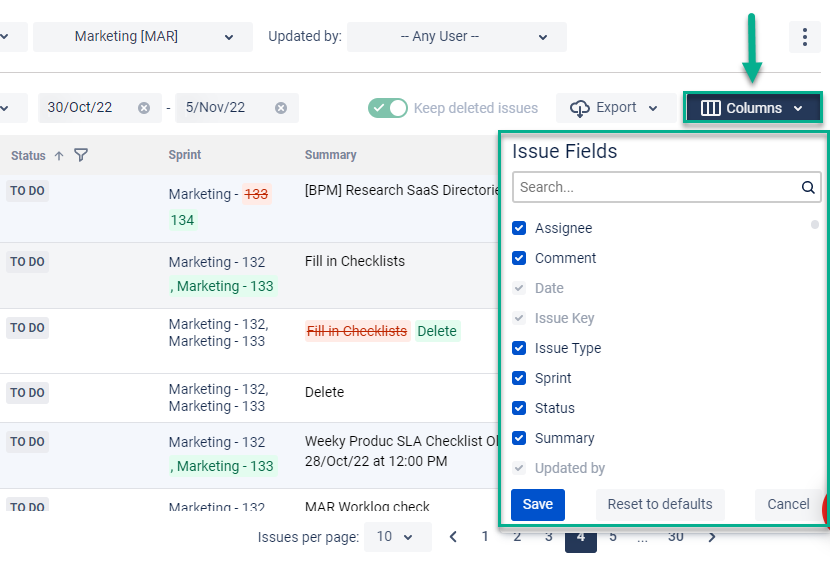The image size is (830, 563).
Task: Click the Status column filter funnel icon
Action: (x=80, y=155)
